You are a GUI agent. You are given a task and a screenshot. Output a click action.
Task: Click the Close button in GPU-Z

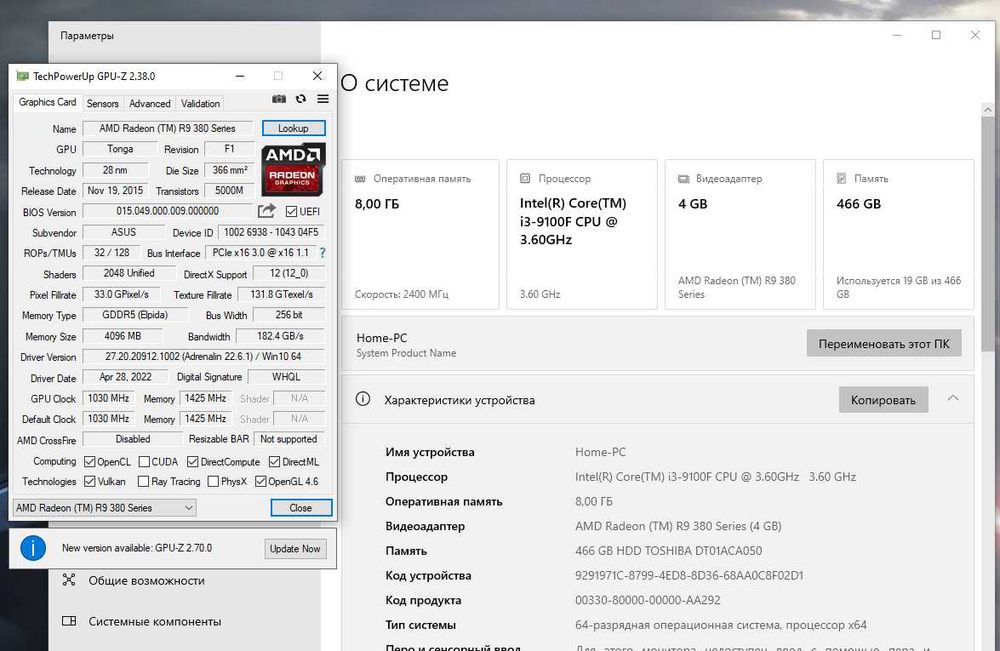301,508
